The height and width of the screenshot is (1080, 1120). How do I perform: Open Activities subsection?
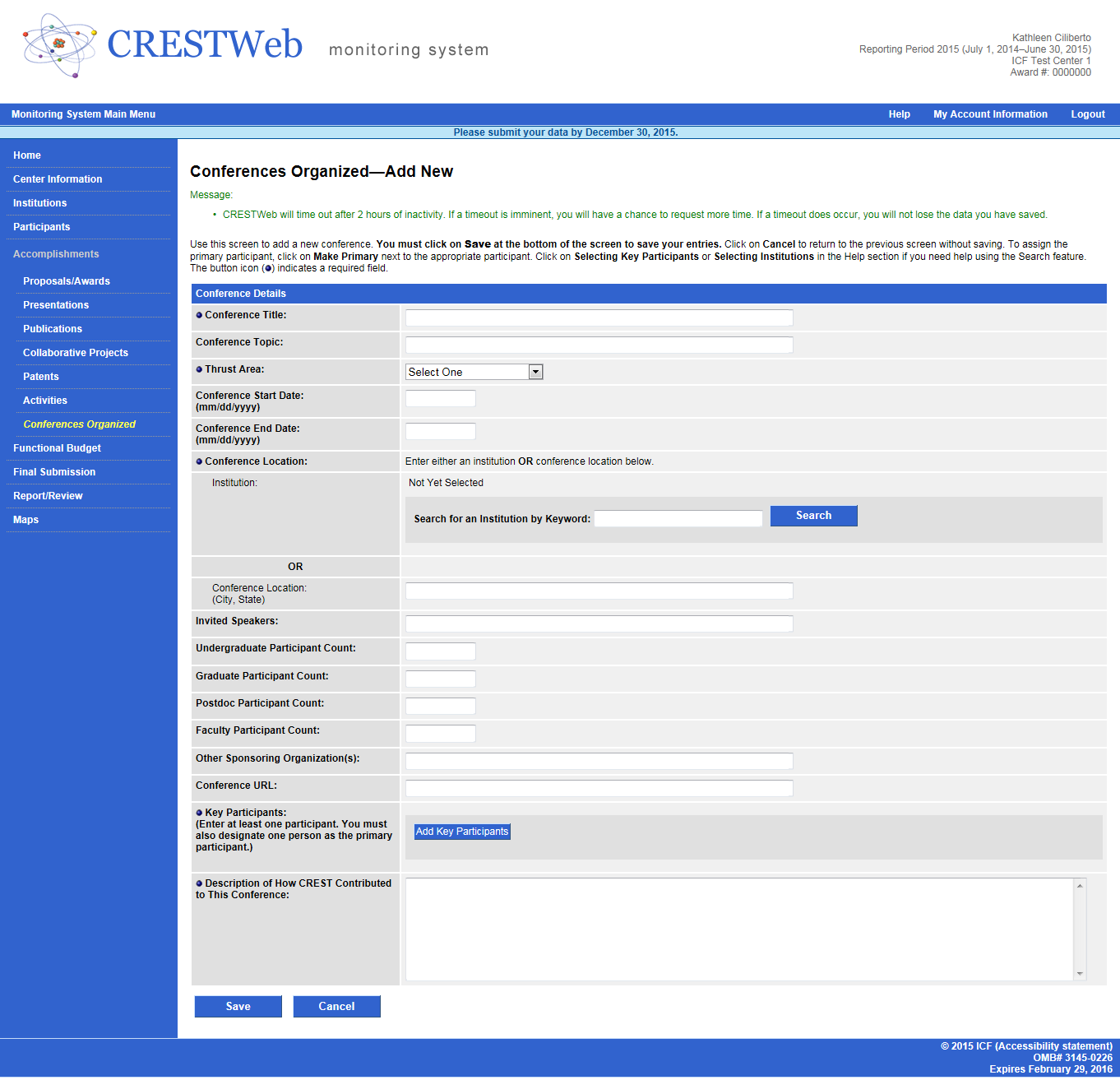pyautogui.click(x=45, y=401)
